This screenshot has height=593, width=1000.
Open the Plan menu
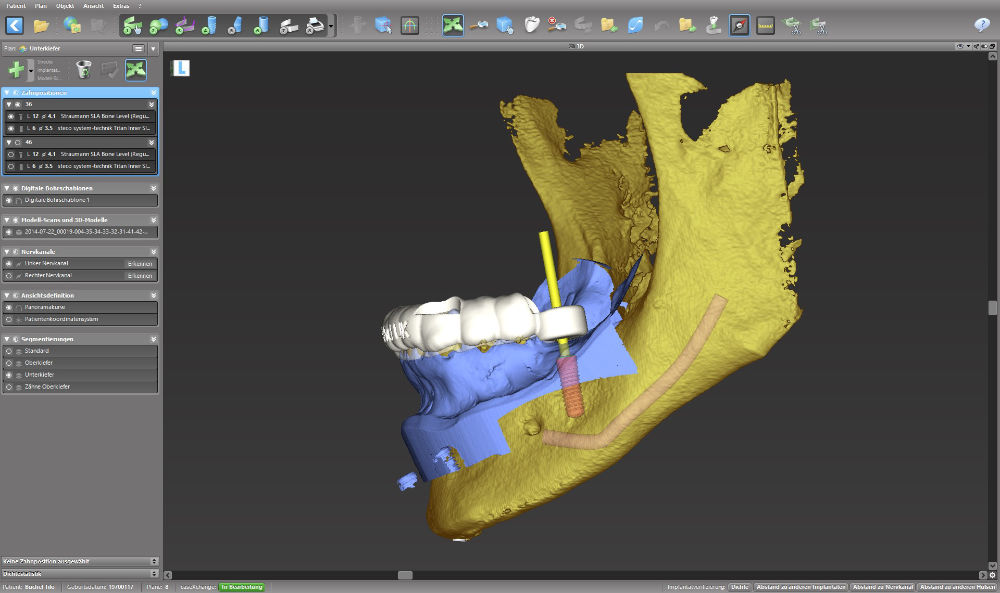click(41, 6)
